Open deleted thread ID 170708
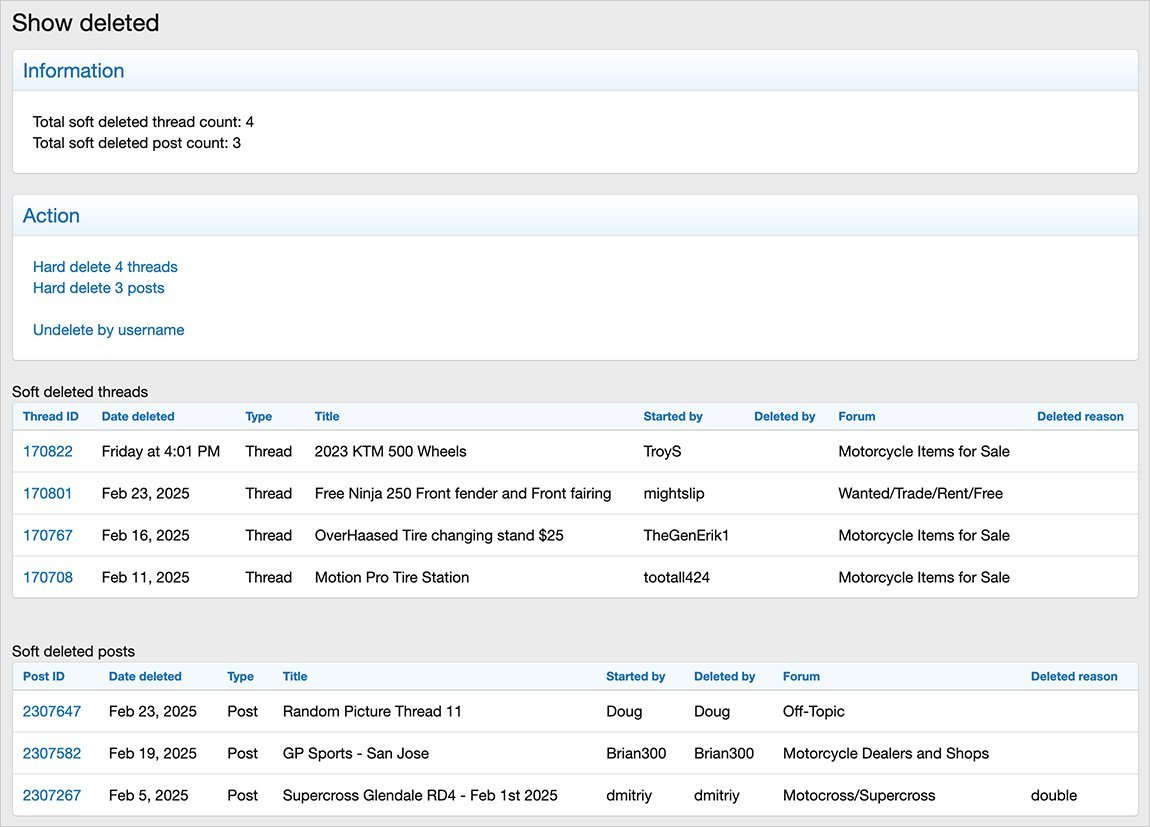This screenshot has width=1150, height=827. point(48,578)
